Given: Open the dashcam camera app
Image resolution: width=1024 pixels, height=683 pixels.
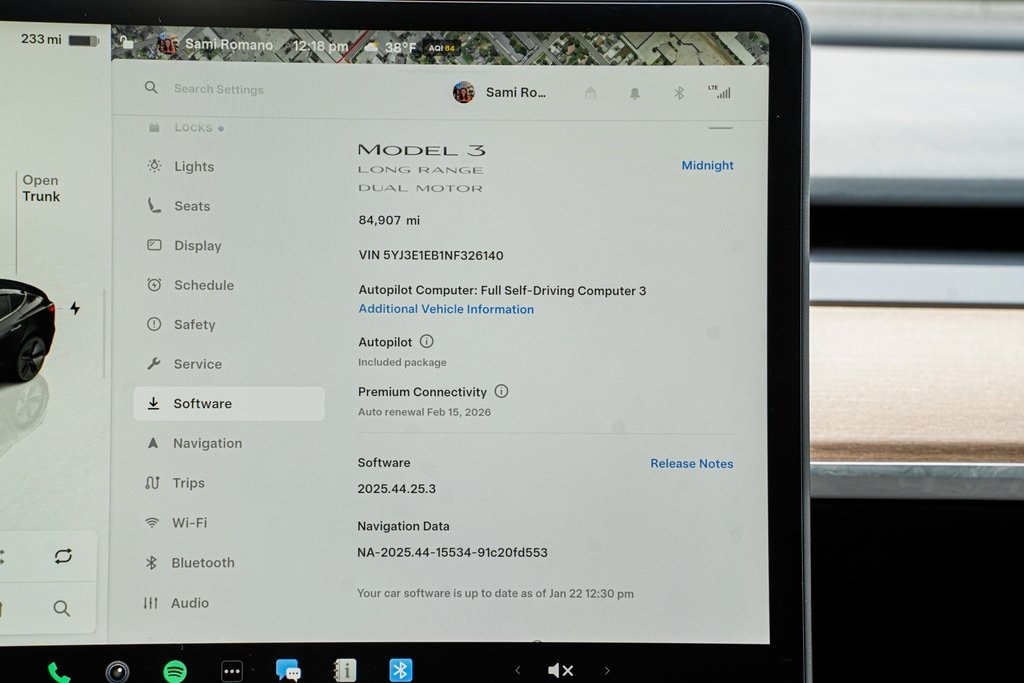Looking at the screenshot, I should (117, 671).
